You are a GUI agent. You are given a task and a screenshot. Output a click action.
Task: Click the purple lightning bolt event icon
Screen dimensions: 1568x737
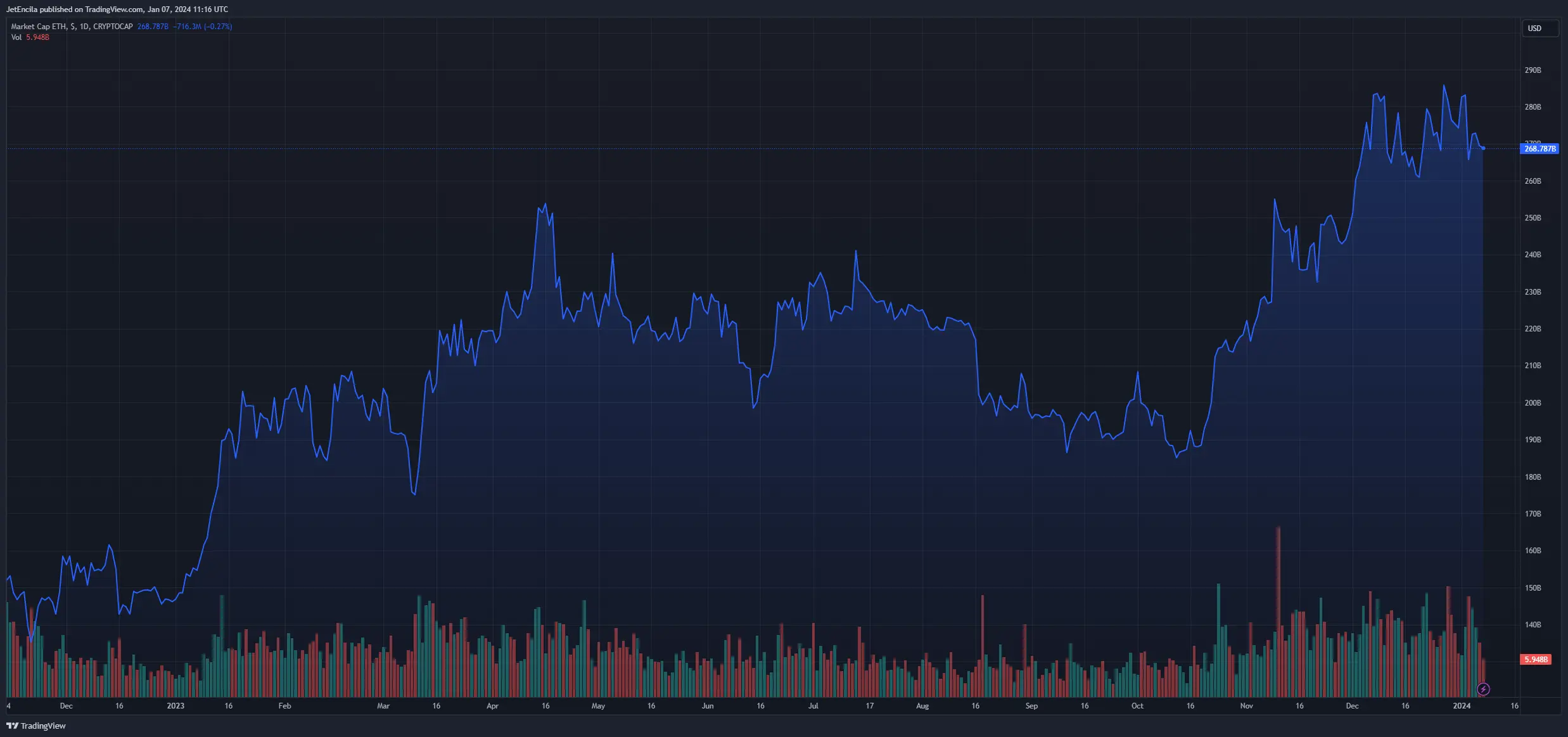[x=1483, y=689]
